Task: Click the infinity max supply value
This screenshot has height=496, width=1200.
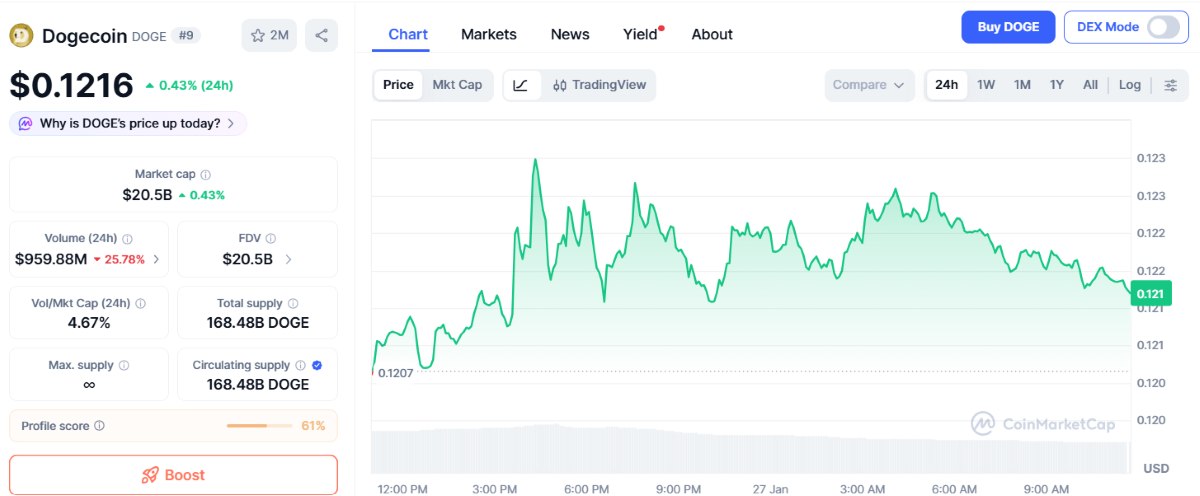Action: point(89,384)
